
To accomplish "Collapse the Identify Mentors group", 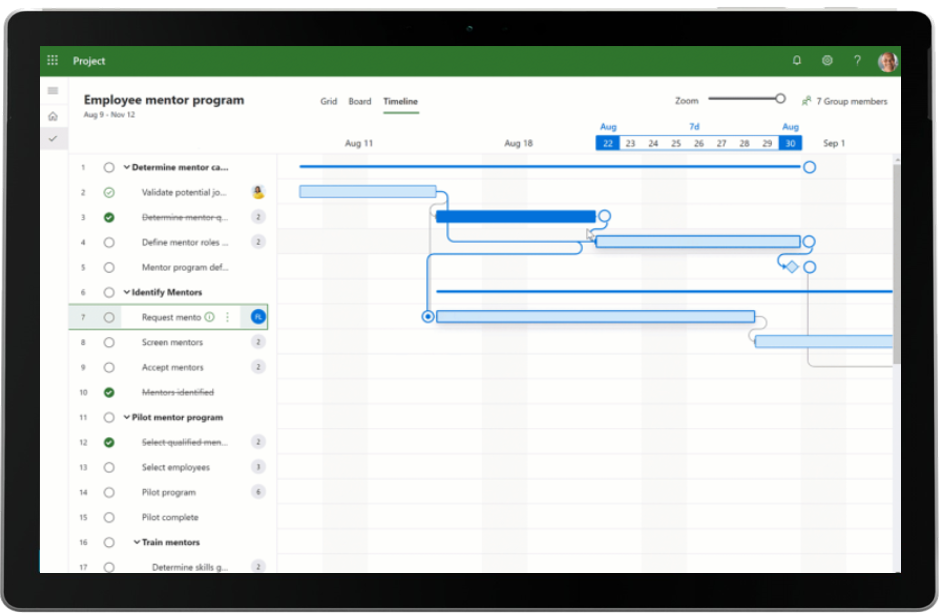I will (127, 292).
